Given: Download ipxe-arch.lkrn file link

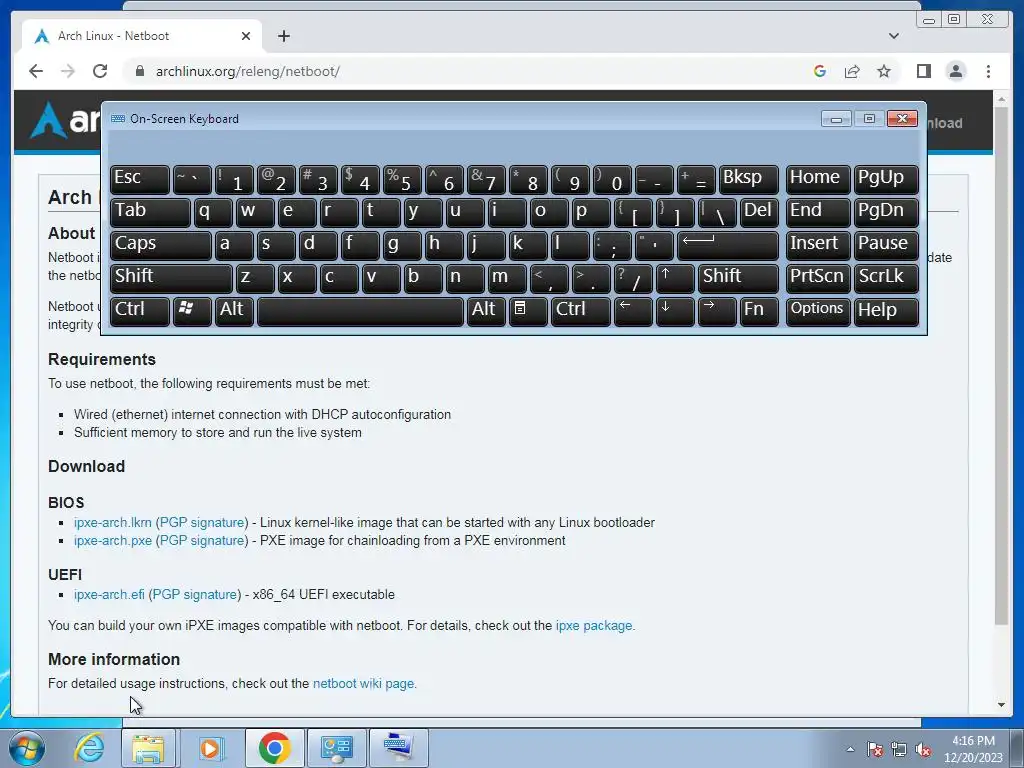Looking at the screenshot, I should click(x=112, y=522).
